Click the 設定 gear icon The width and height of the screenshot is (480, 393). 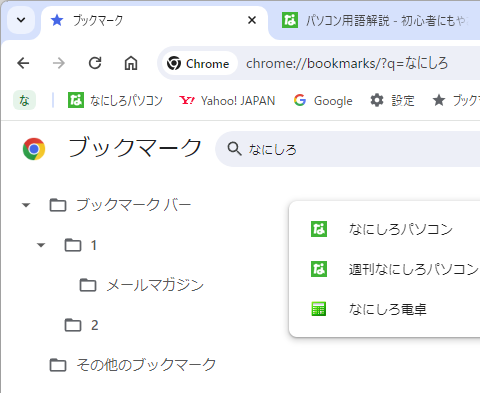click(377, 100)
